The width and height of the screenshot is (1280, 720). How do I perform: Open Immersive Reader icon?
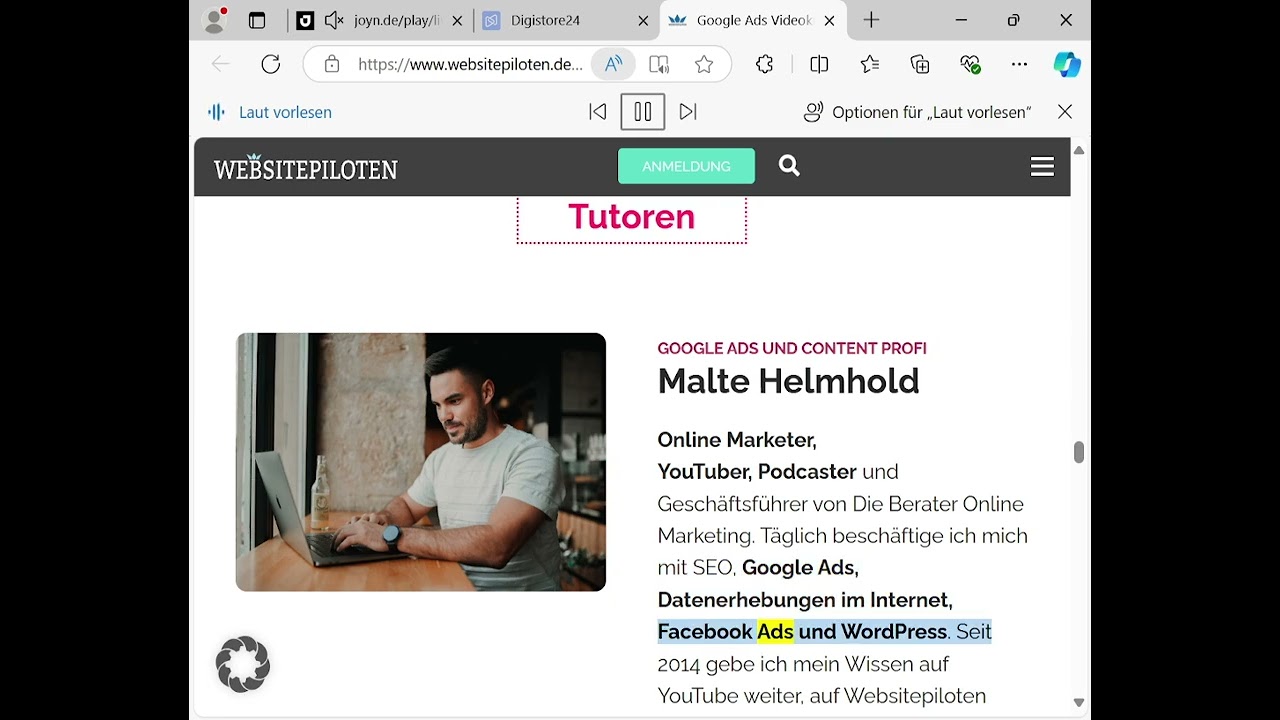(659, 64)
